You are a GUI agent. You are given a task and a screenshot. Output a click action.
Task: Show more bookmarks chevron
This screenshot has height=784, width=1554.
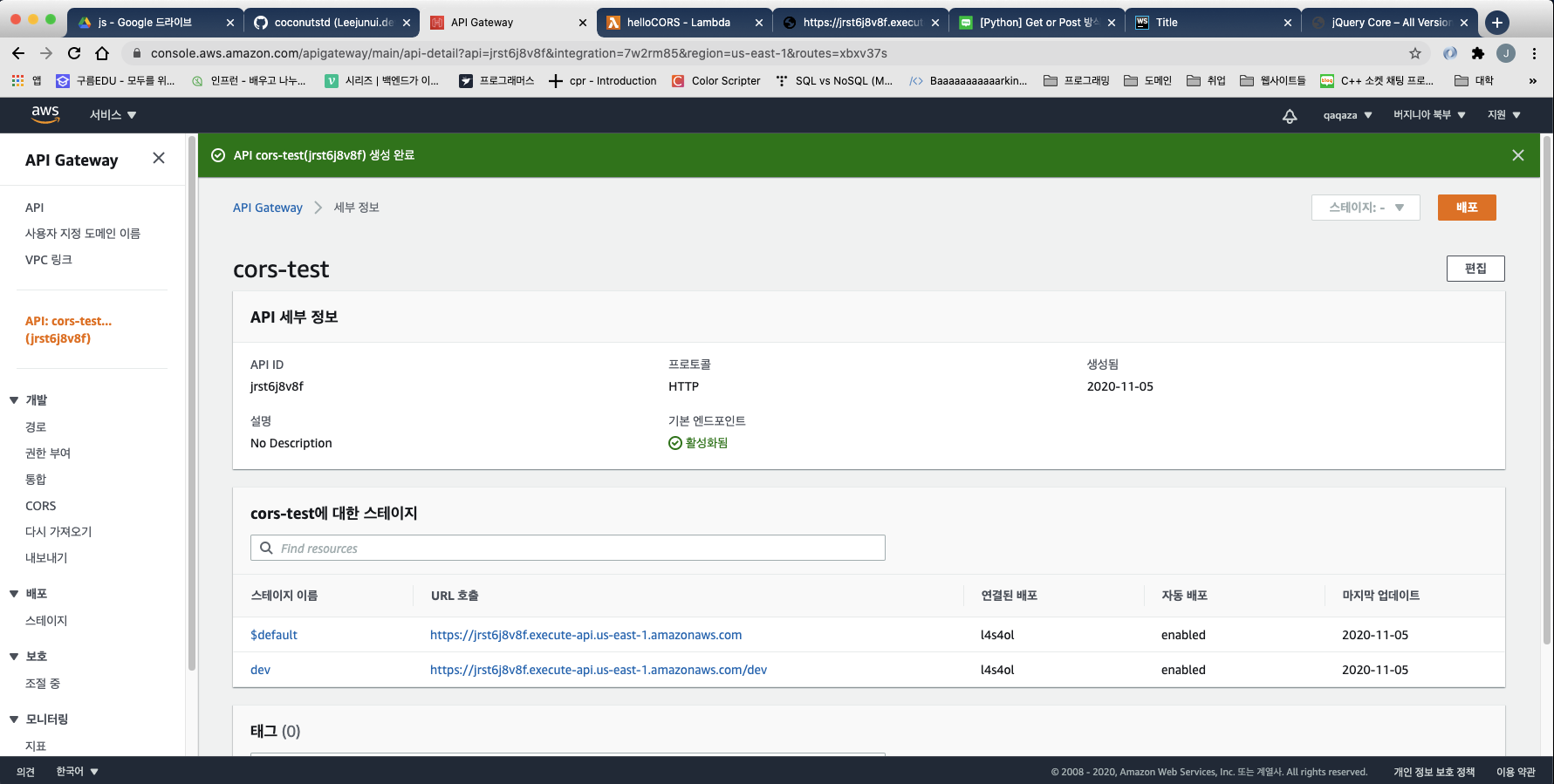[x=1533, y=81]
